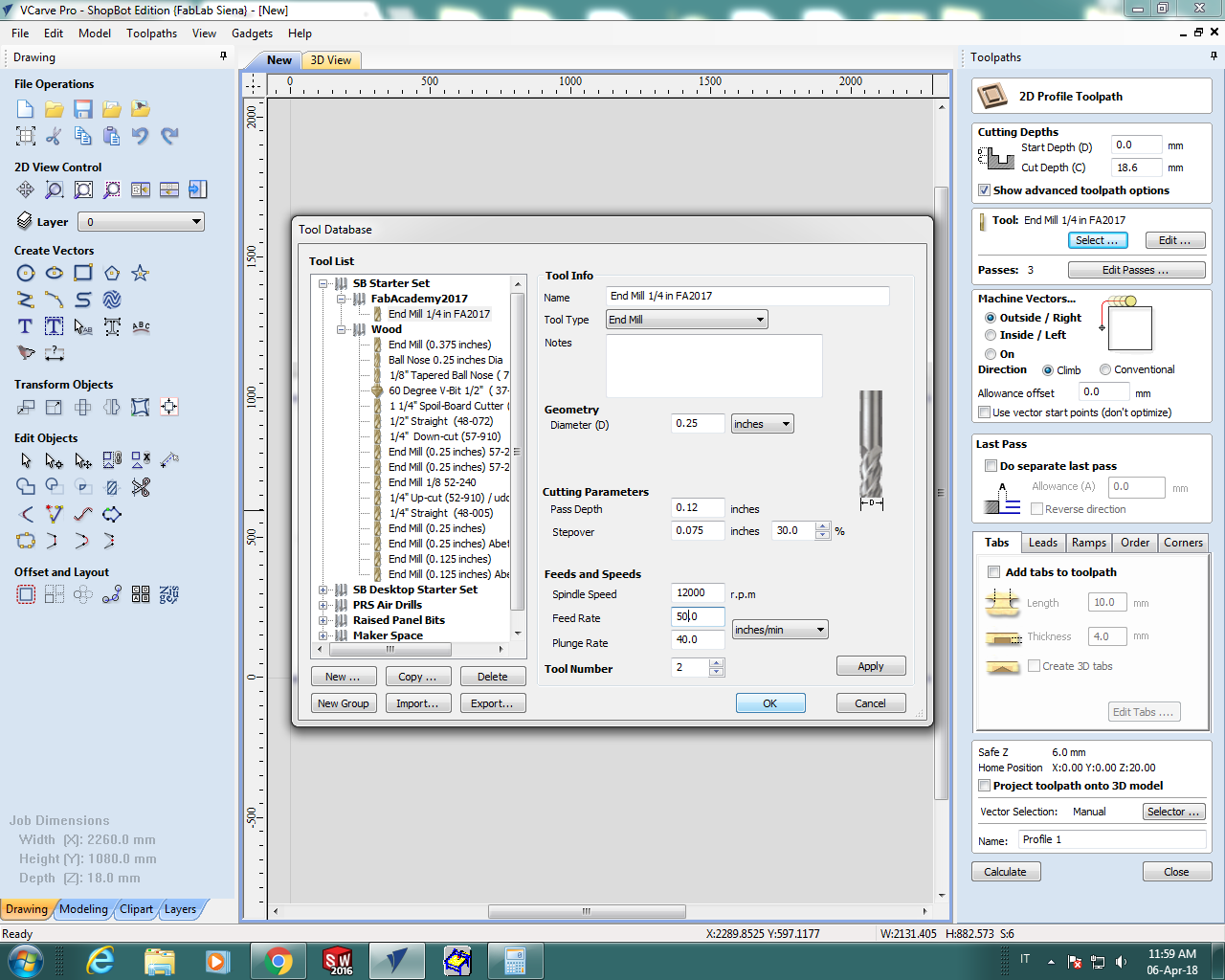Enable Project toolpath onto 3D model

[984, 786]
